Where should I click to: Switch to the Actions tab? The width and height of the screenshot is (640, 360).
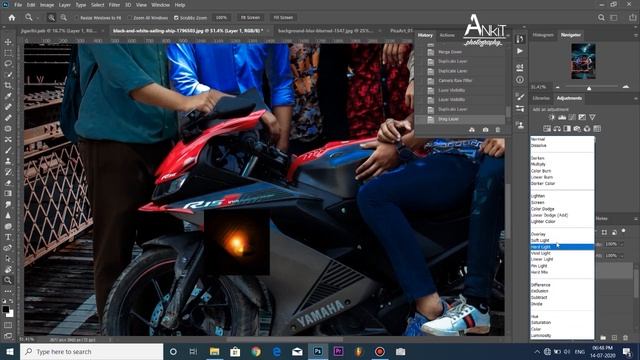pos(447,35)
